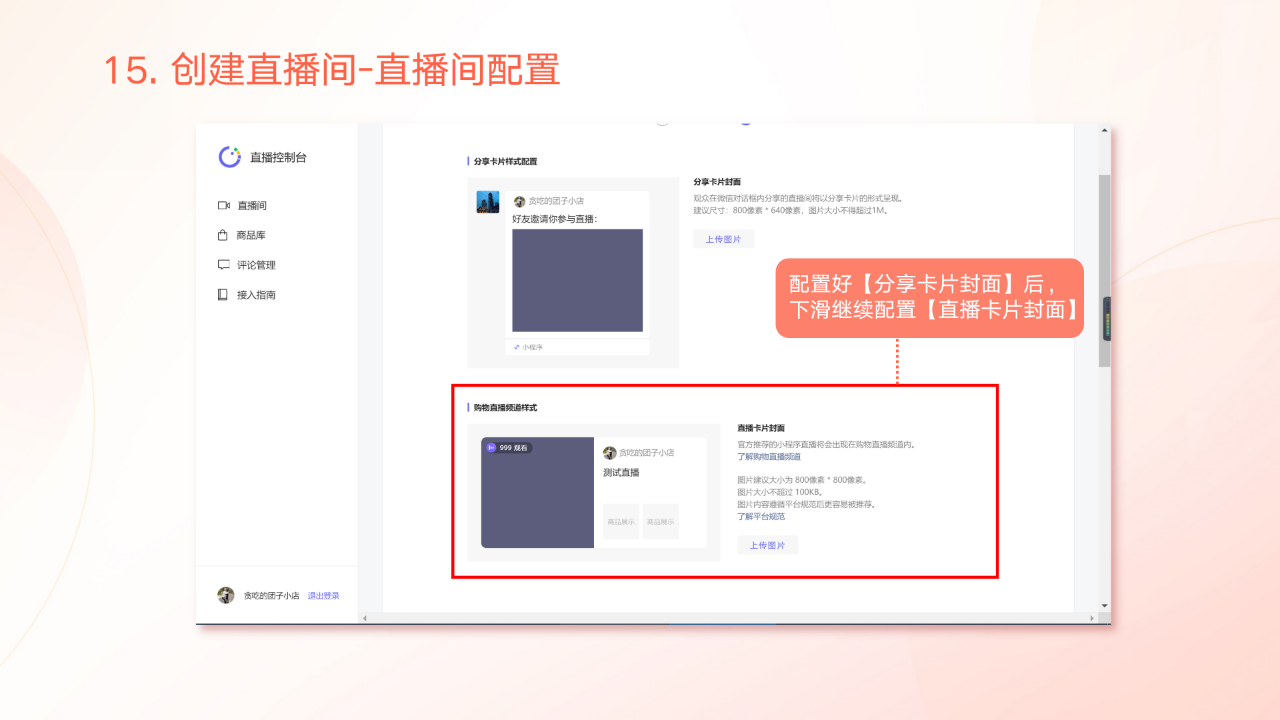Viewport: 1280px width, 720px height.
Task: Click the vertical scrollbar thumb
Action: pos(1104,270)
